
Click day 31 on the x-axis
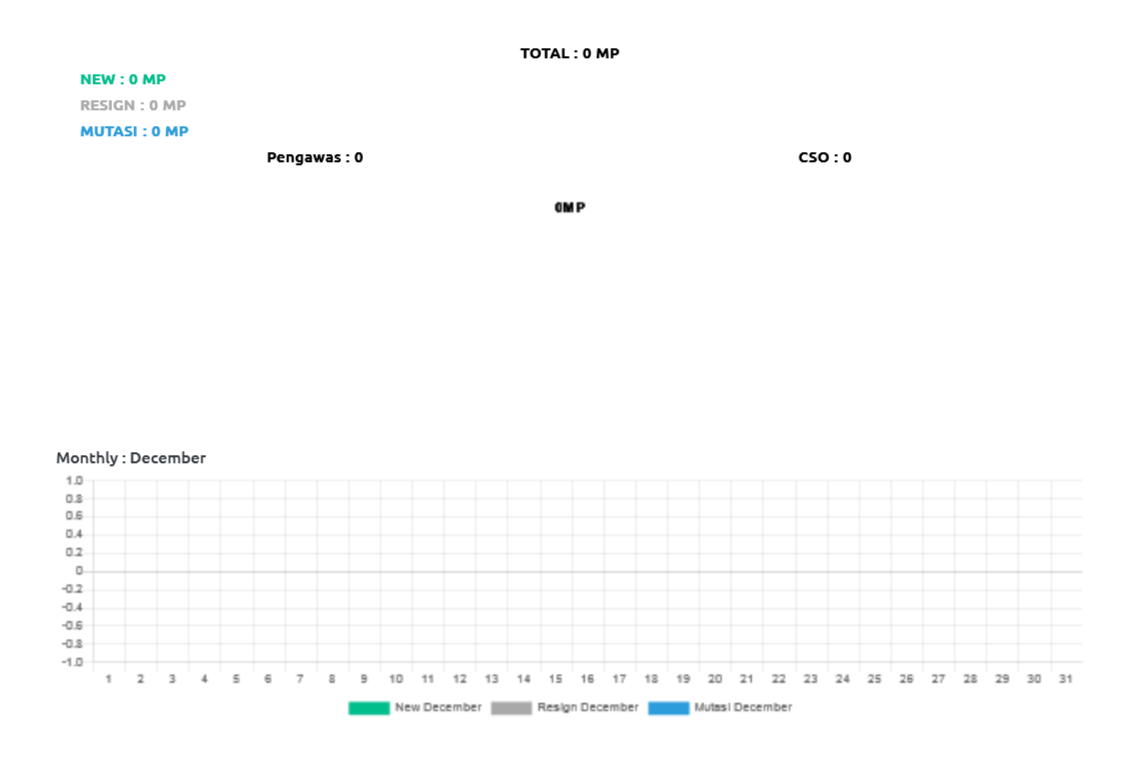tap(1066, 679)
